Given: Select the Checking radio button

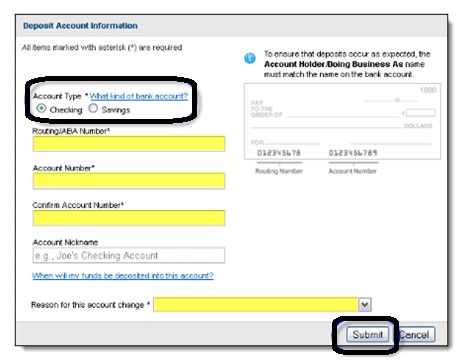Looking at the screenshot, I should (41, 109).
